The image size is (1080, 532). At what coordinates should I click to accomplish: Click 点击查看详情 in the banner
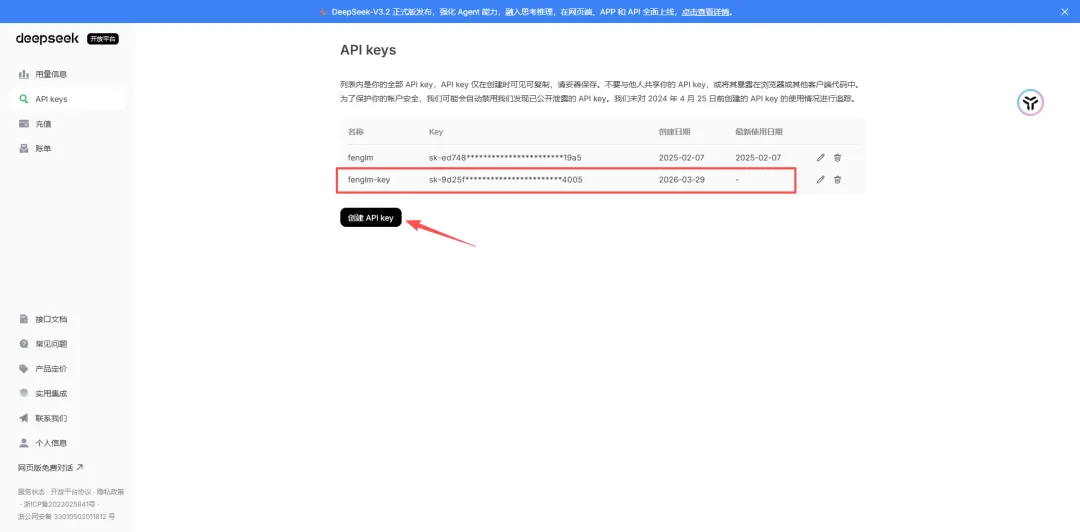click(706, 12)
